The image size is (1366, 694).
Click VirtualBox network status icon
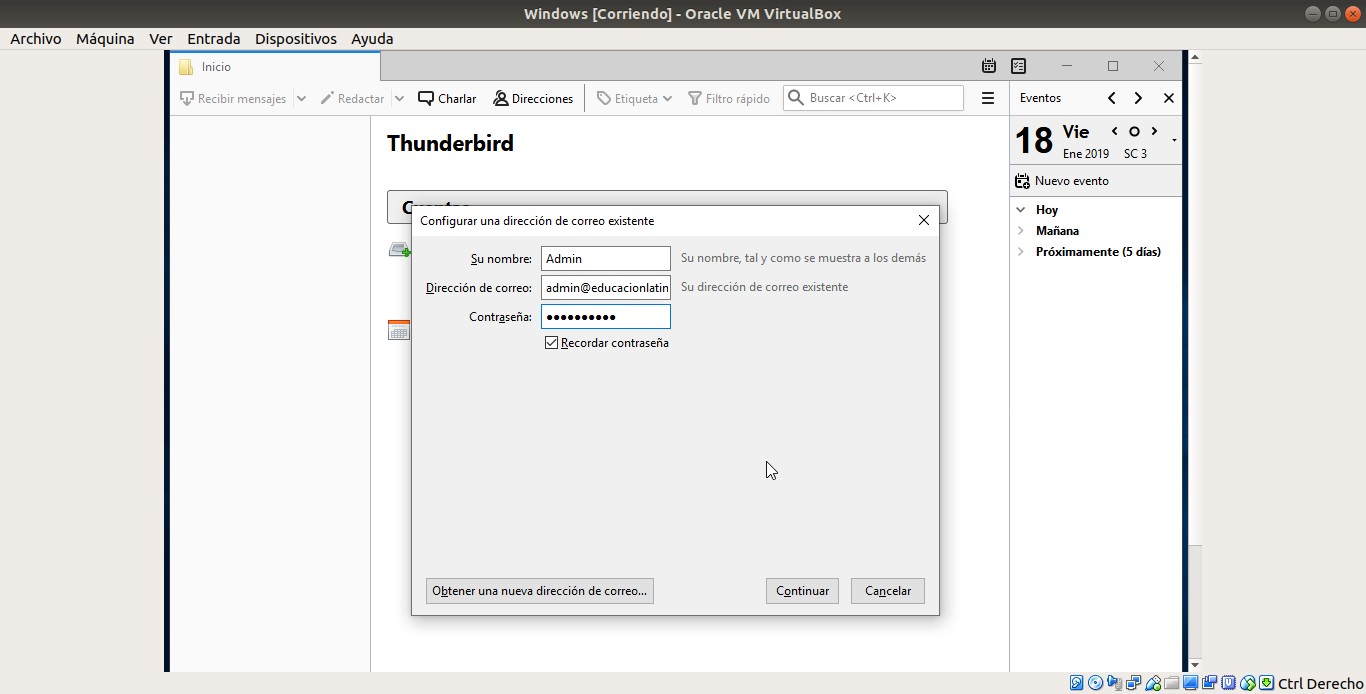tap(1133, 684)
